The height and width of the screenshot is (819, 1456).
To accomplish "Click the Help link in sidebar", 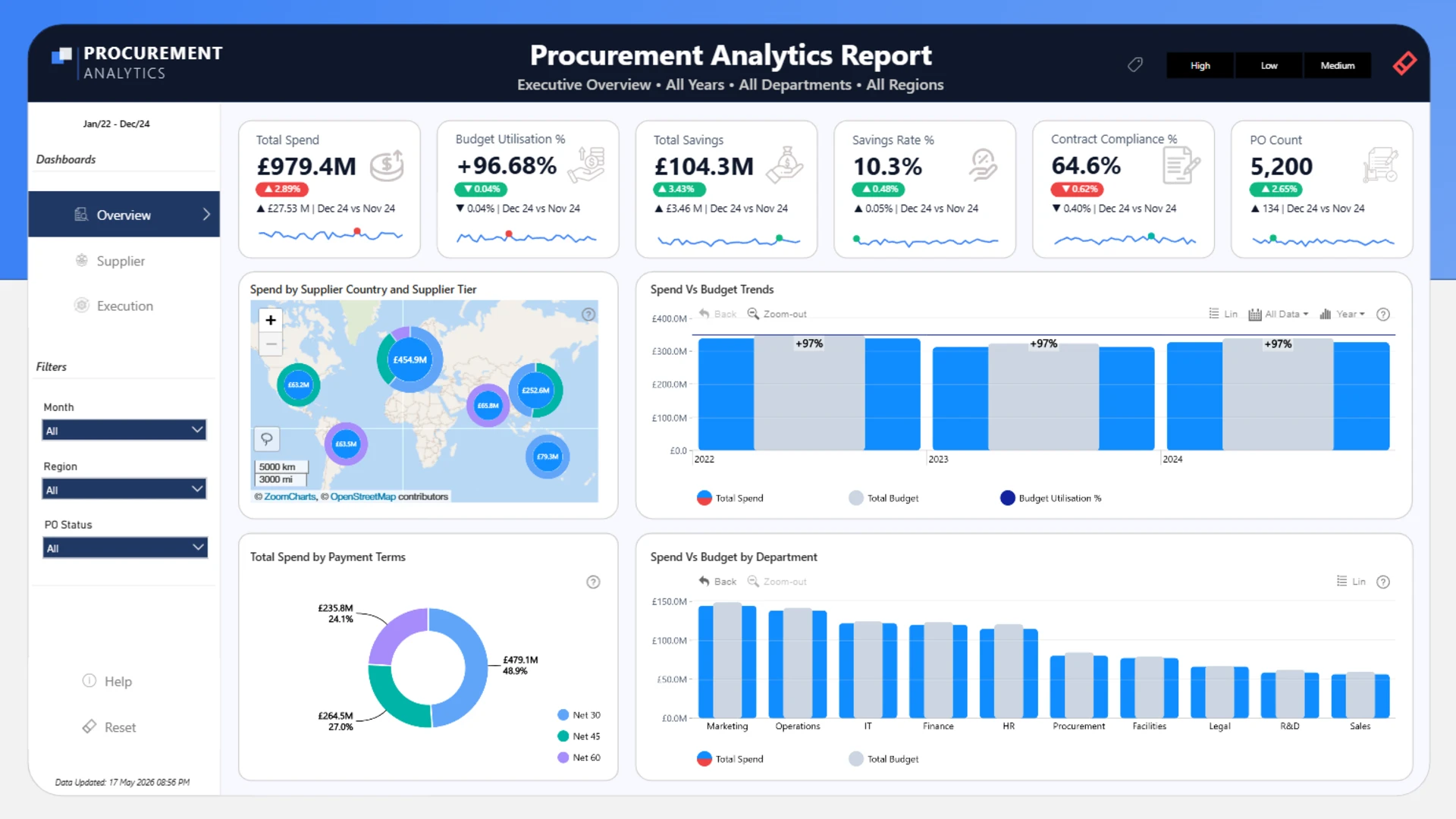I will pos(118,681).
